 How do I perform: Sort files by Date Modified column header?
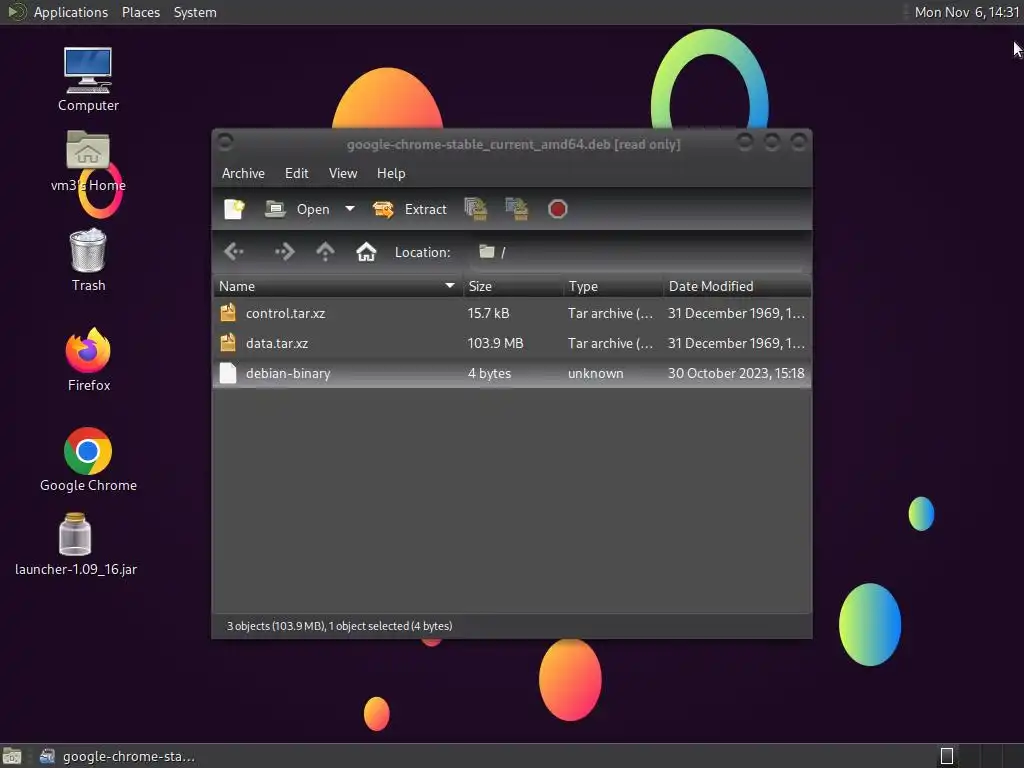737,286
